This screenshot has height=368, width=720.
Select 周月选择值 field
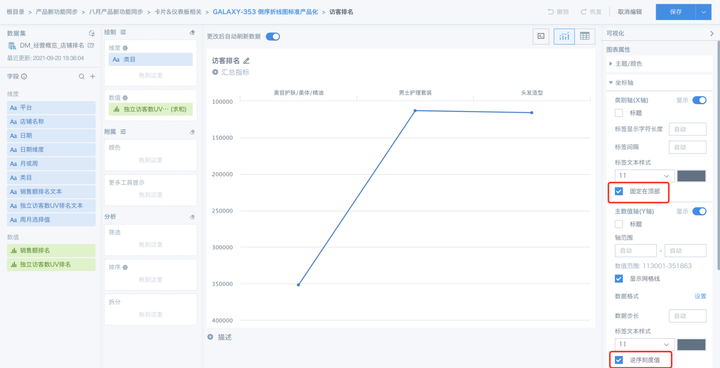51,220
